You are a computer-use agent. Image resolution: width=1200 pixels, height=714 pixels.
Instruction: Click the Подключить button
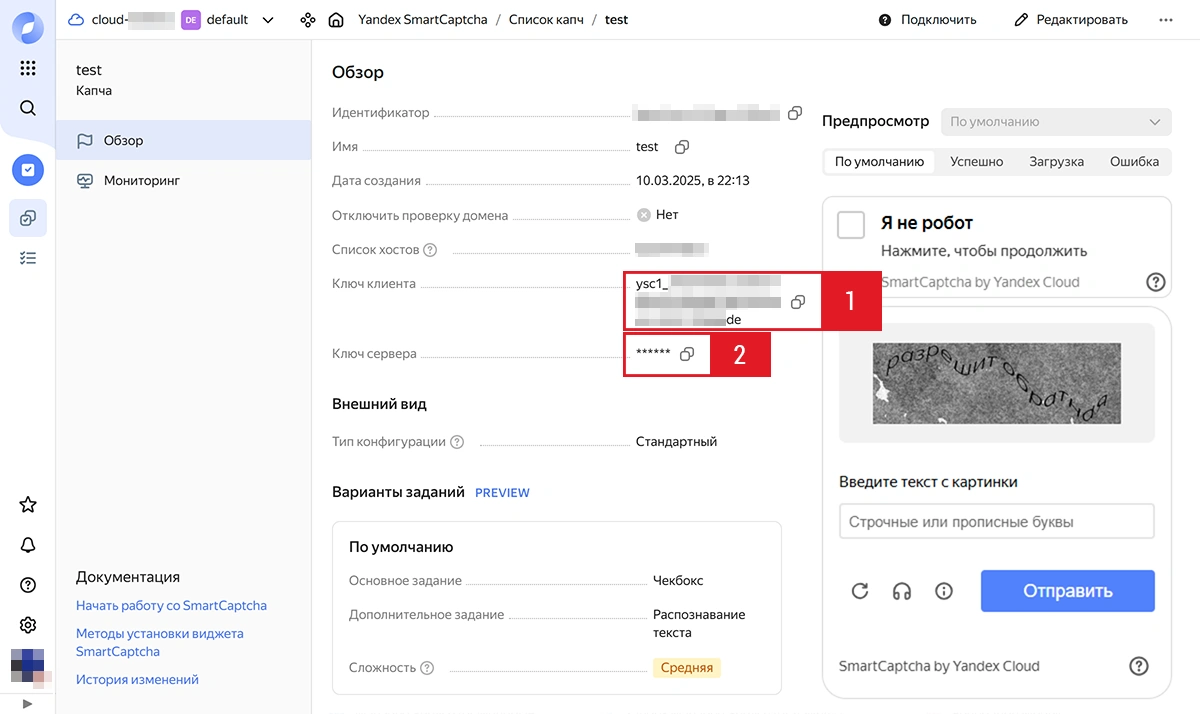coord(927,20)
